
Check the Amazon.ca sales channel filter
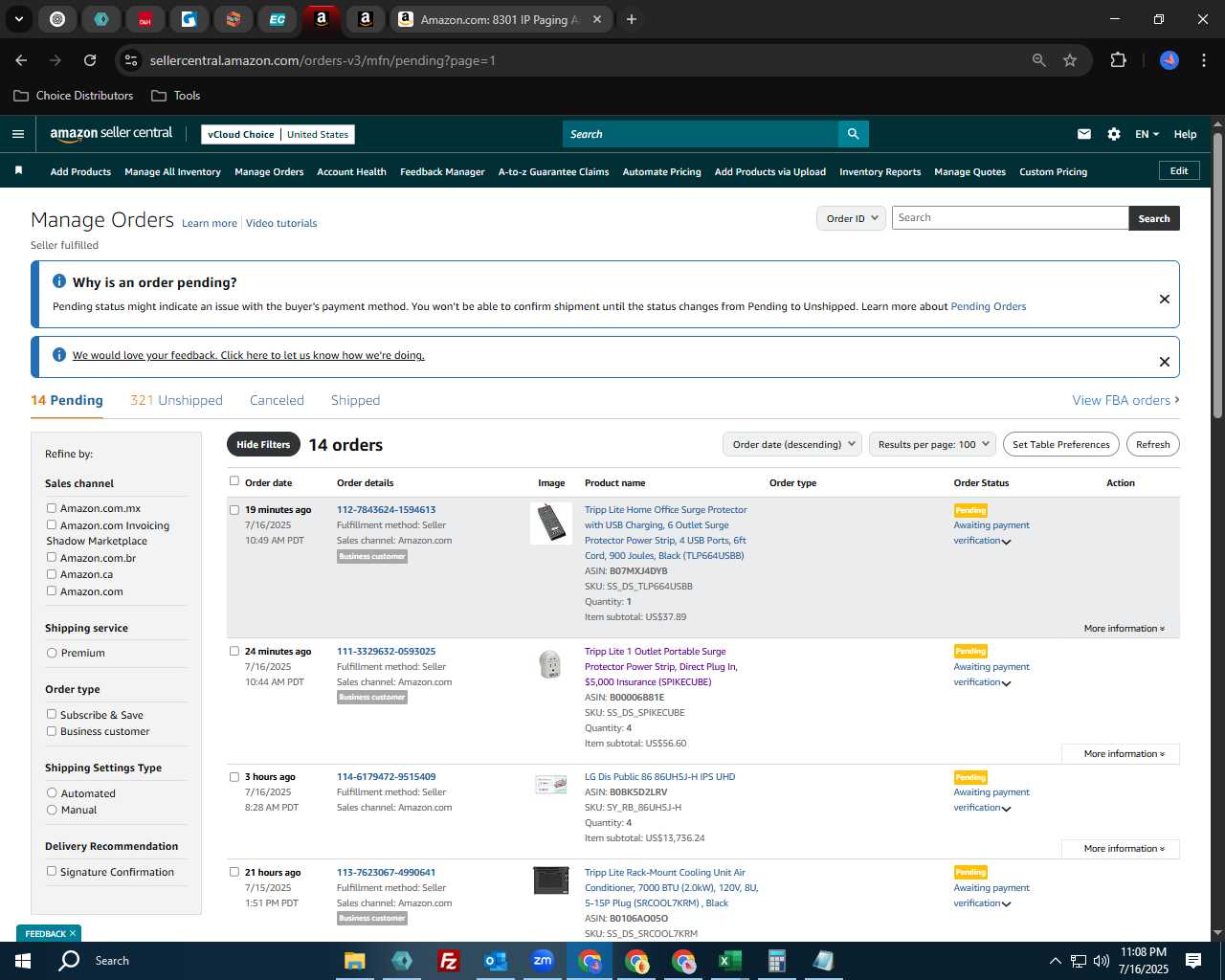(52, 574)
